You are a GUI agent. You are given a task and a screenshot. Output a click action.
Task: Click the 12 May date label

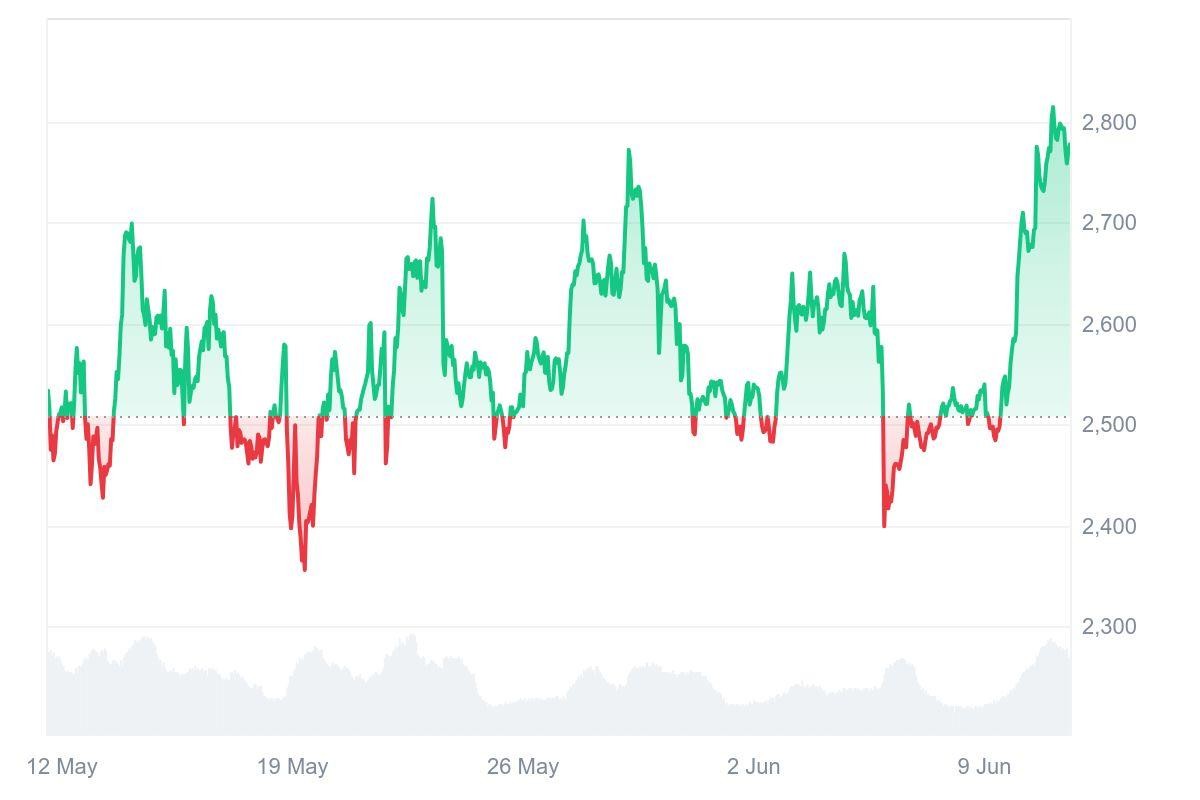(62, 767)
